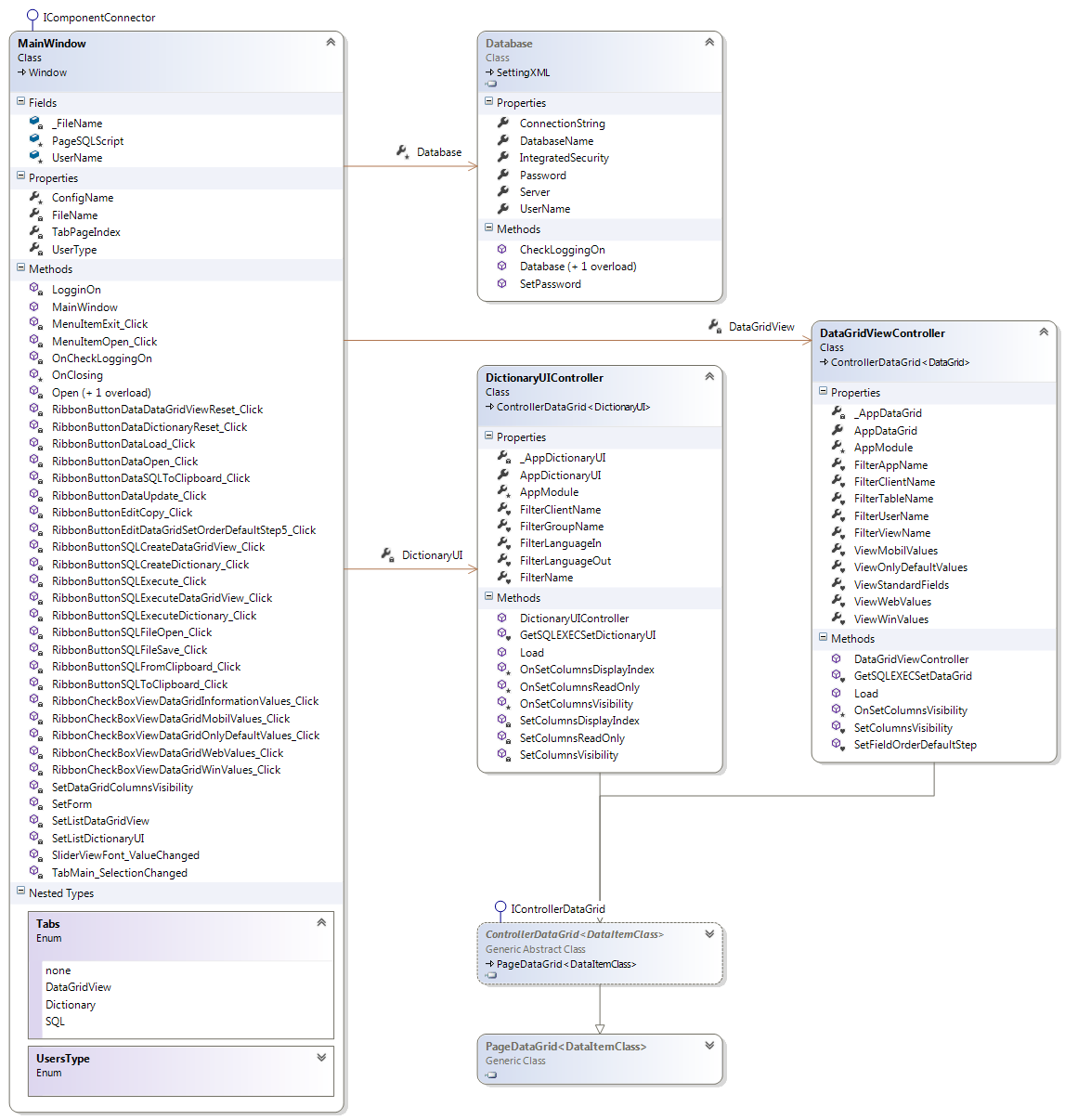Image resolution: width=1065 pixels, height=1120 pixels.
Task: Click the method icon beside SetForm
Action: pyautogui.click(x=35, y=803)
